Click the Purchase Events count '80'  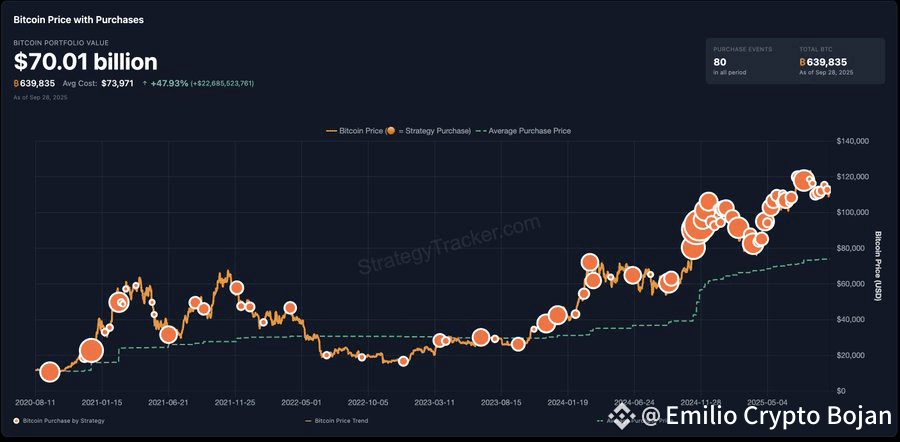(x=720, y=62)
